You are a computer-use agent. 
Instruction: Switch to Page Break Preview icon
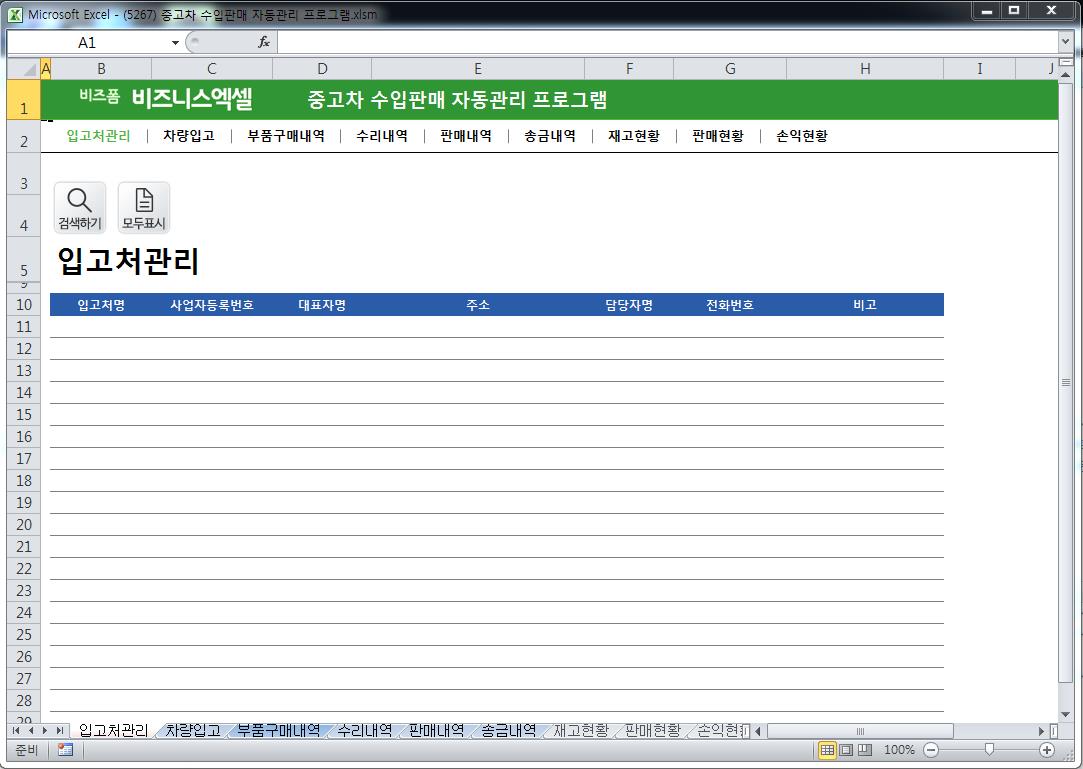(865, 750)
